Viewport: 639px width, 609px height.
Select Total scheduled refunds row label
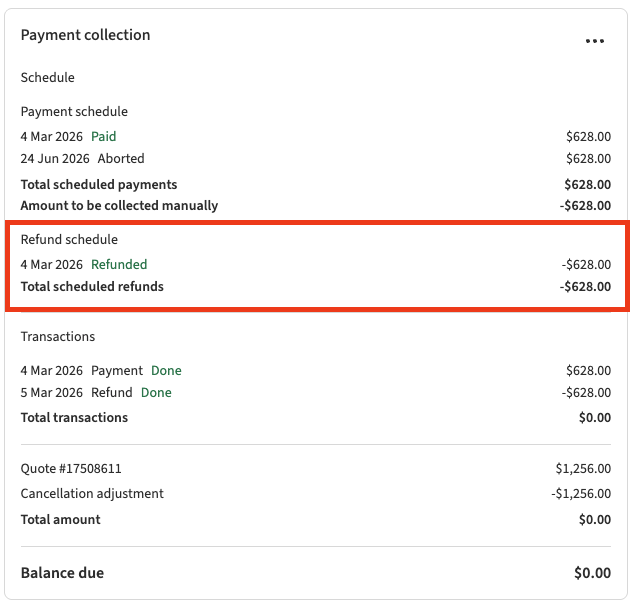[x=92, y=287]
